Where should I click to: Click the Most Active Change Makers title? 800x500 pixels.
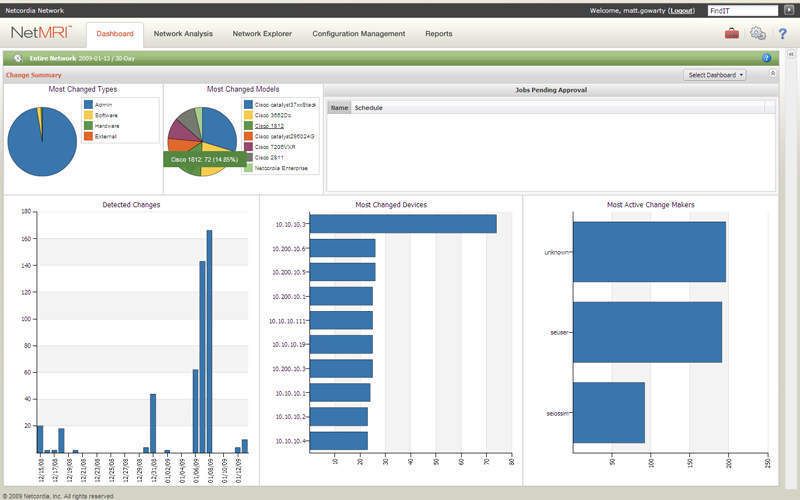(x=651, y=205)
